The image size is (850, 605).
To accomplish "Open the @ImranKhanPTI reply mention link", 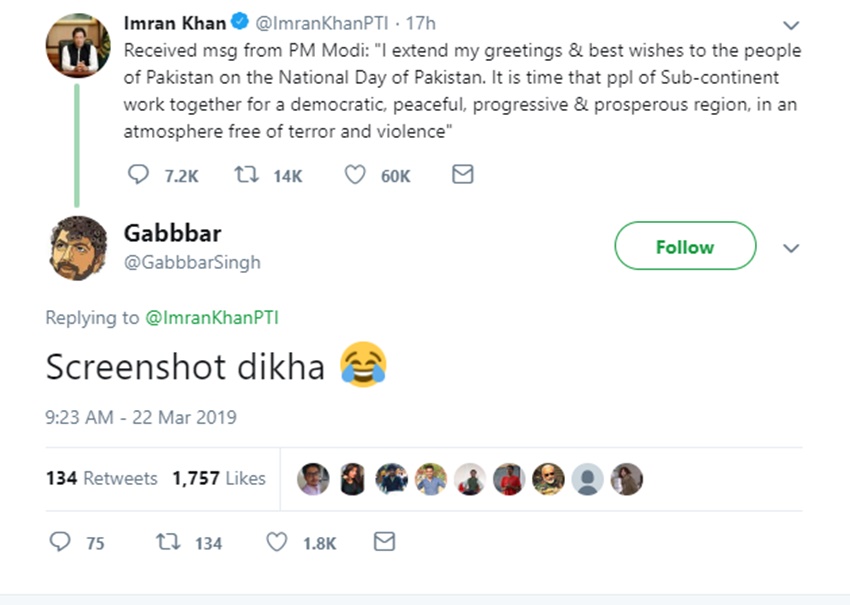I will 211,318.
